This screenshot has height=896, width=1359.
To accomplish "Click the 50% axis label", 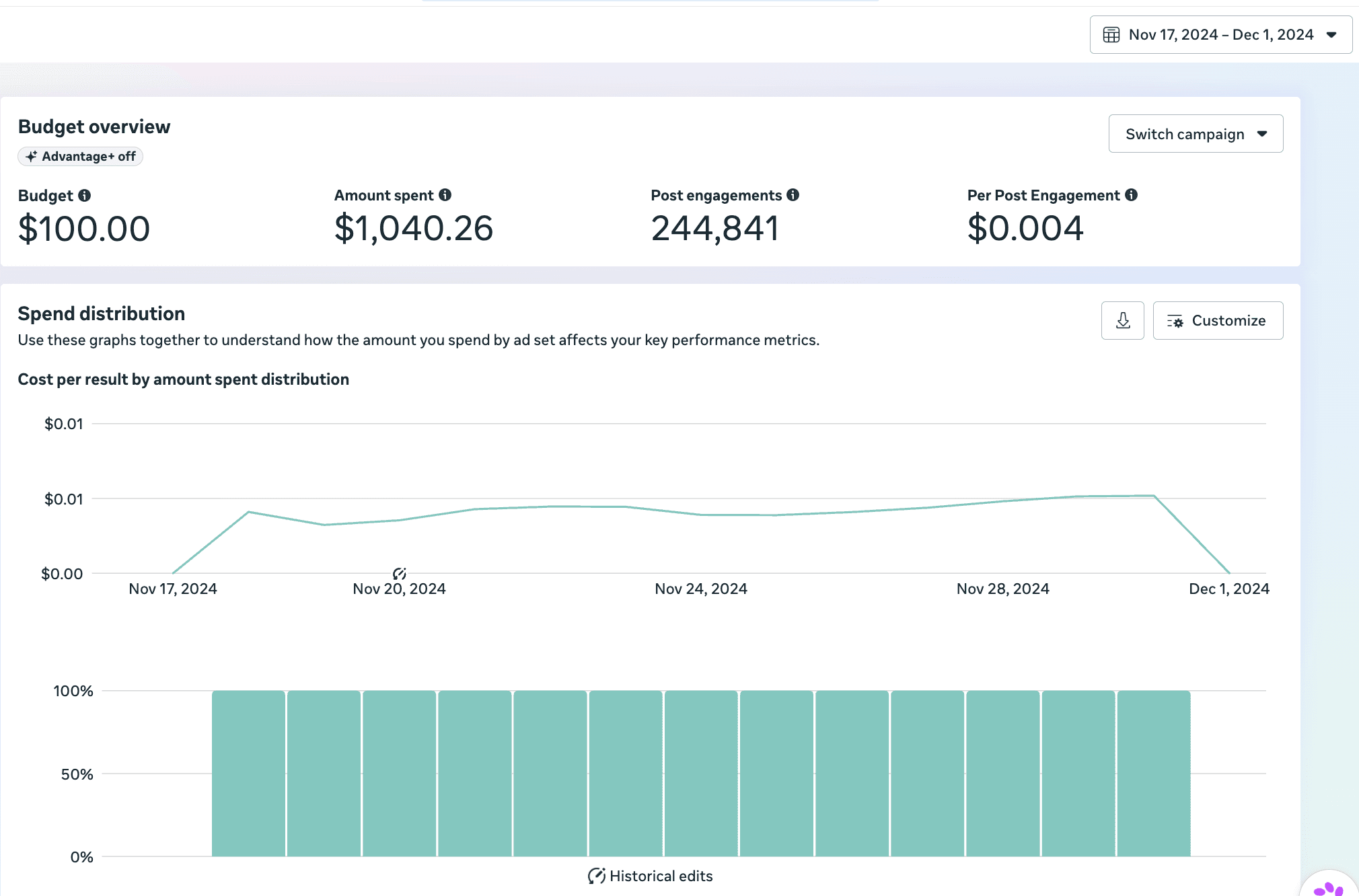I will pyautogui.click(x=77, y=774).
